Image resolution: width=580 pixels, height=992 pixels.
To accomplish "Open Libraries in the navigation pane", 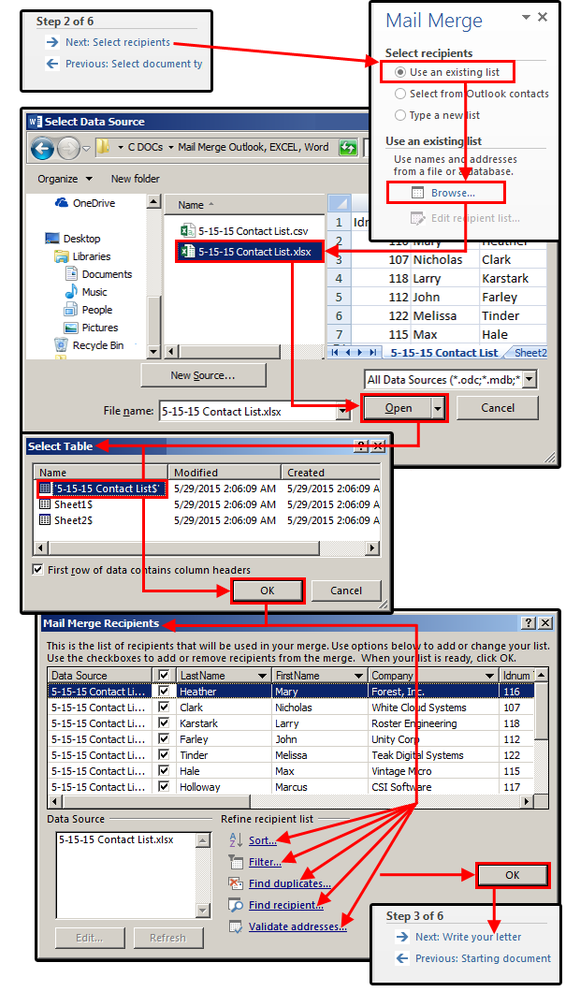I will [x=83, y=256].
